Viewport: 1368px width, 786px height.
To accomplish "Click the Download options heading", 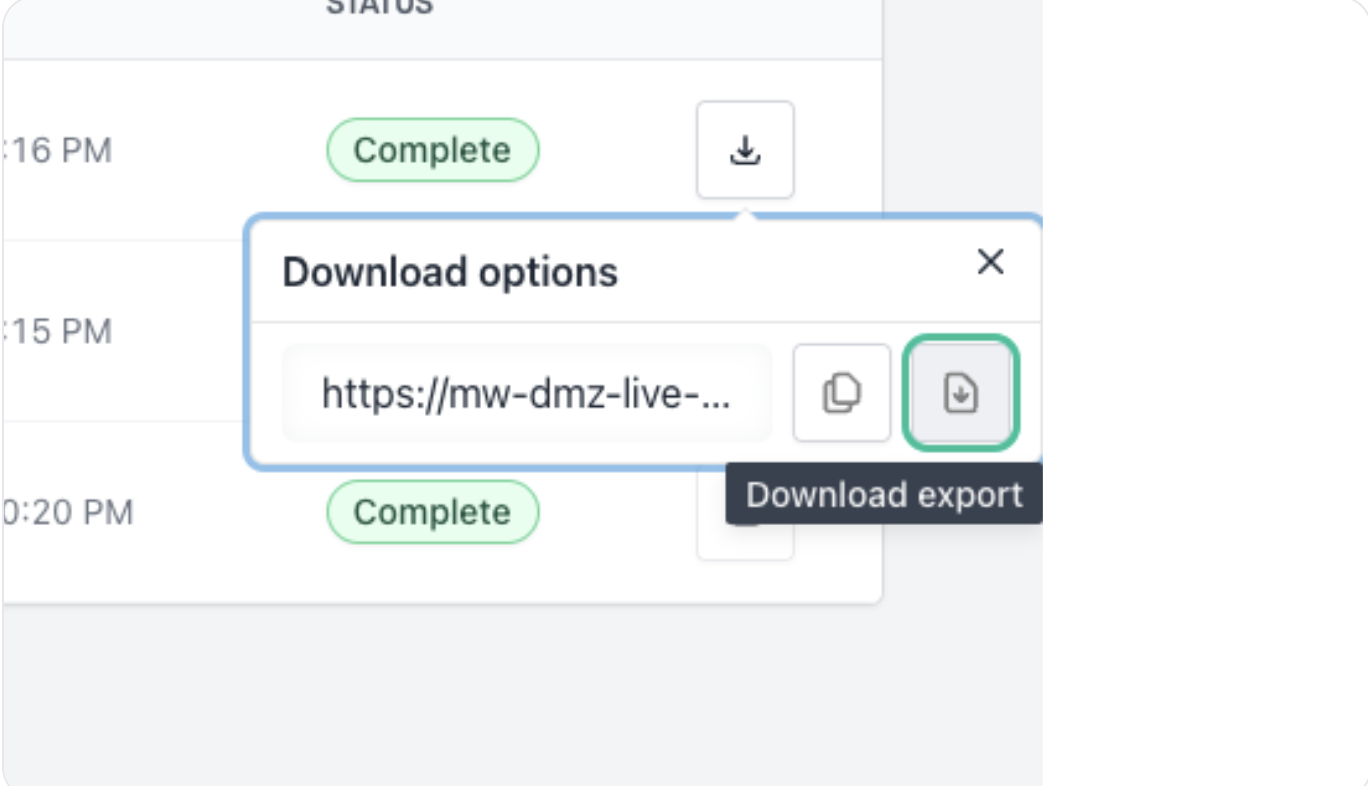I will point(450,272).
